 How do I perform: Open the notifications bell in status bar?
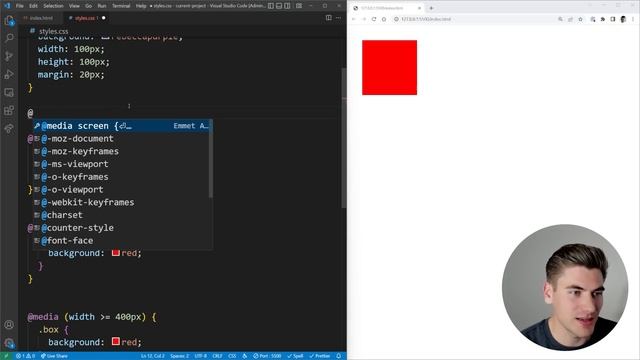coord(338,356)
